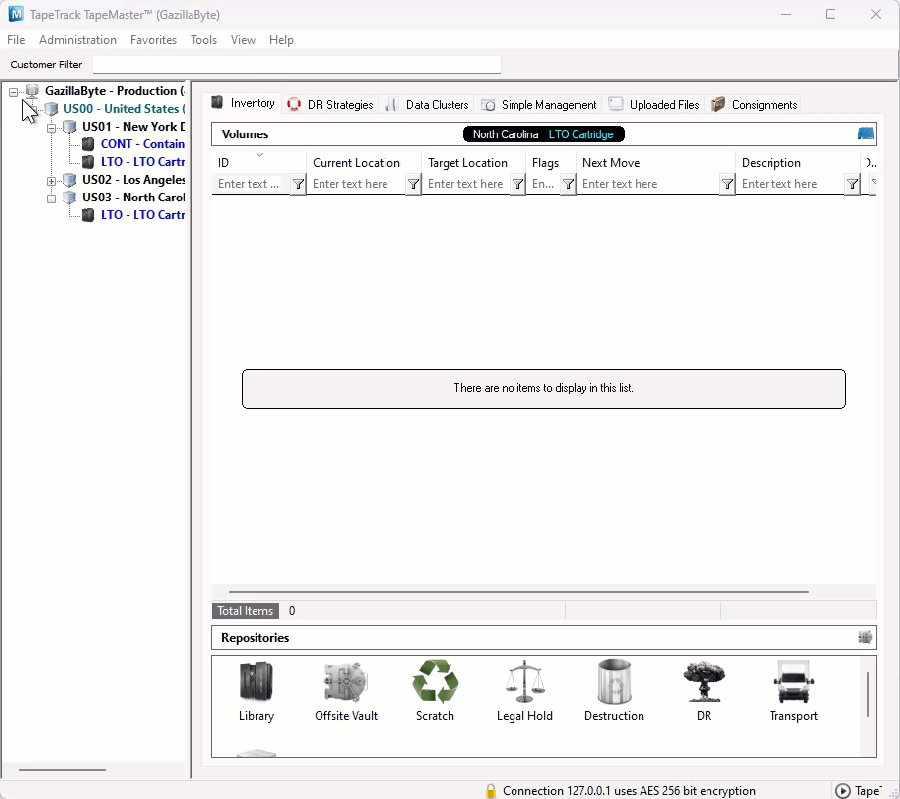
Task: Collapse the US01 New York node
Action: click(51, 127)
